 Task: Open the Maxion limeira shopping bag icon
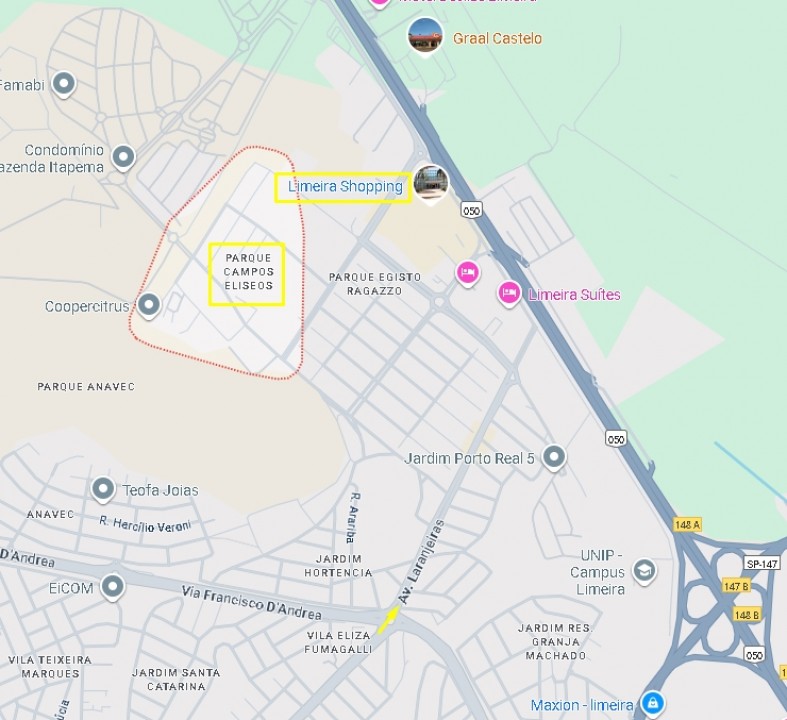coord(652,702)
